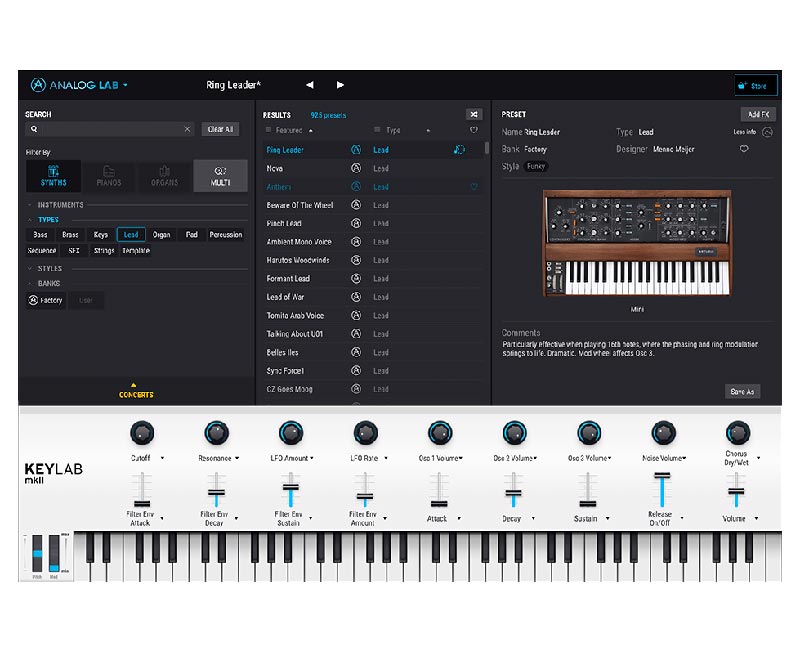Viewport: 800px width, 650px height.
Task: Toggle the Pad type filter
Action: pos(191,235)
